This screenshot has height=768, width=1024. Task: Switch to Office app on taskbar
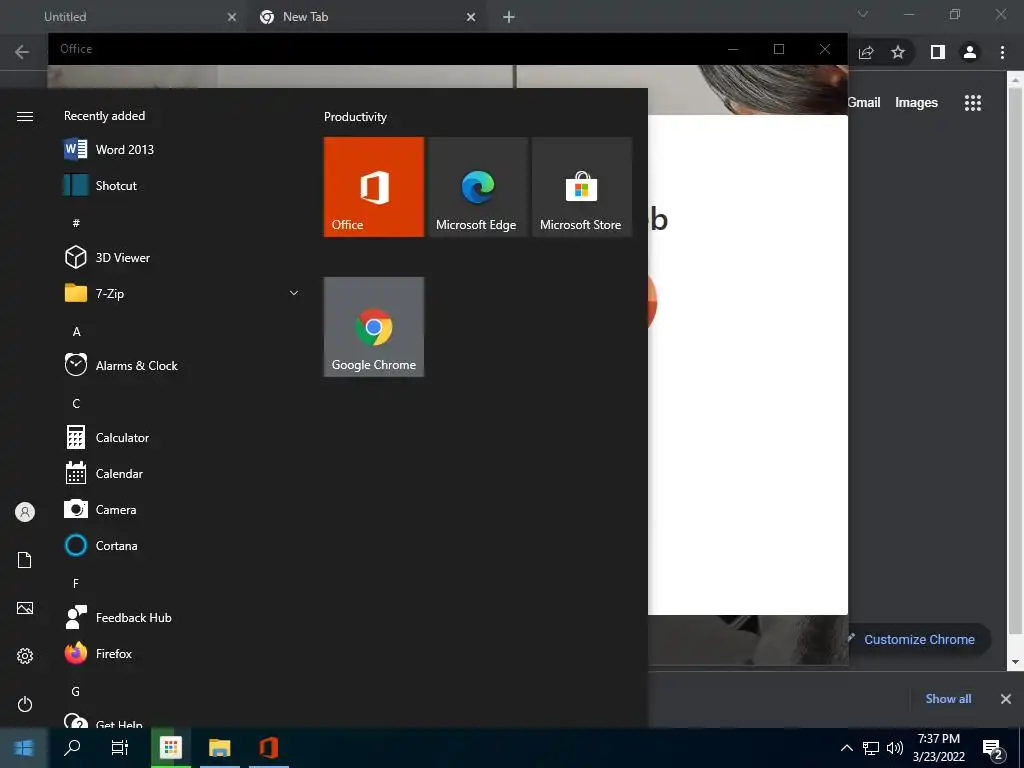[x=269, y=748]
